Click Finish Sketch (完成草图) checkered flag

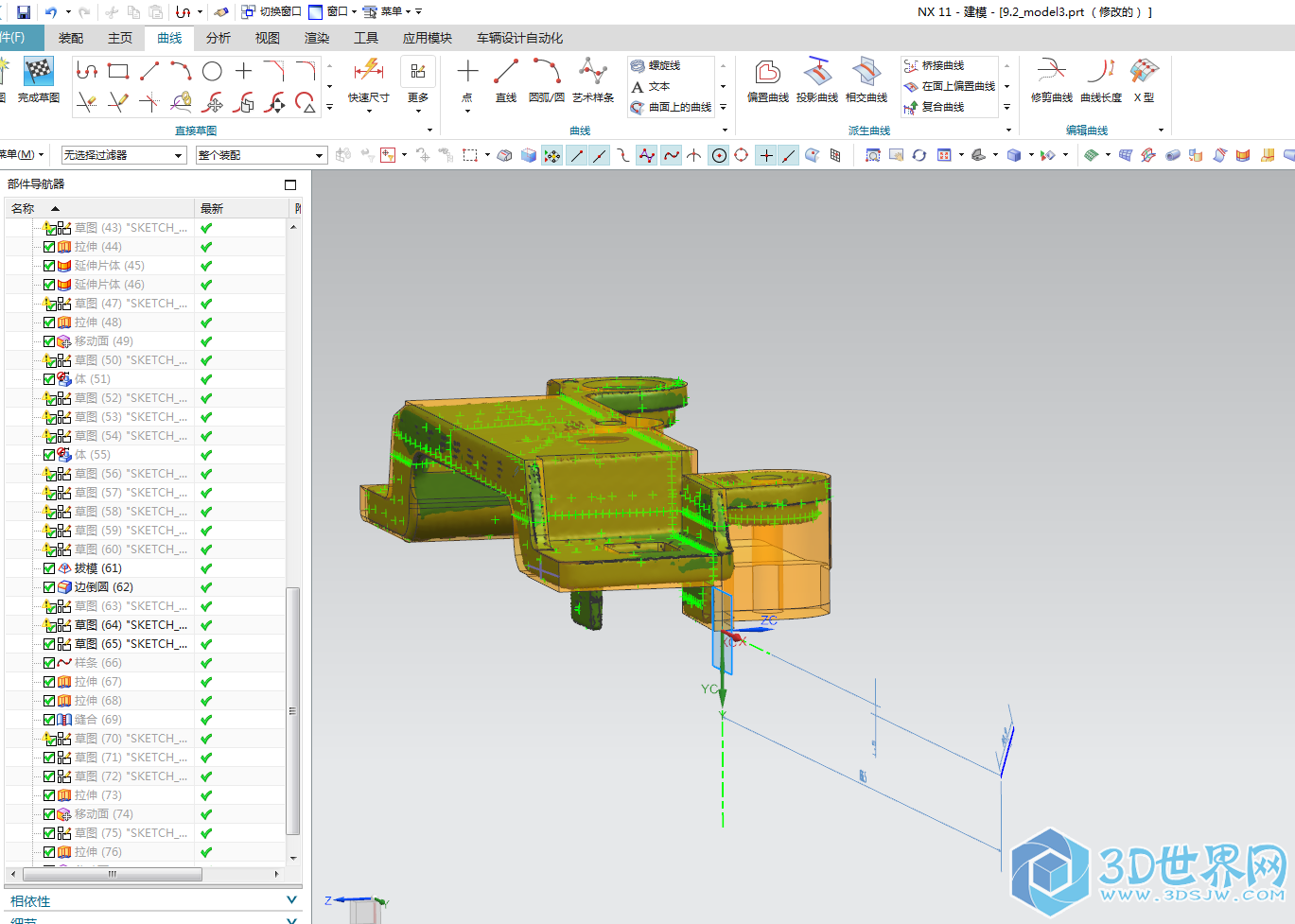(x=38, y=79)
